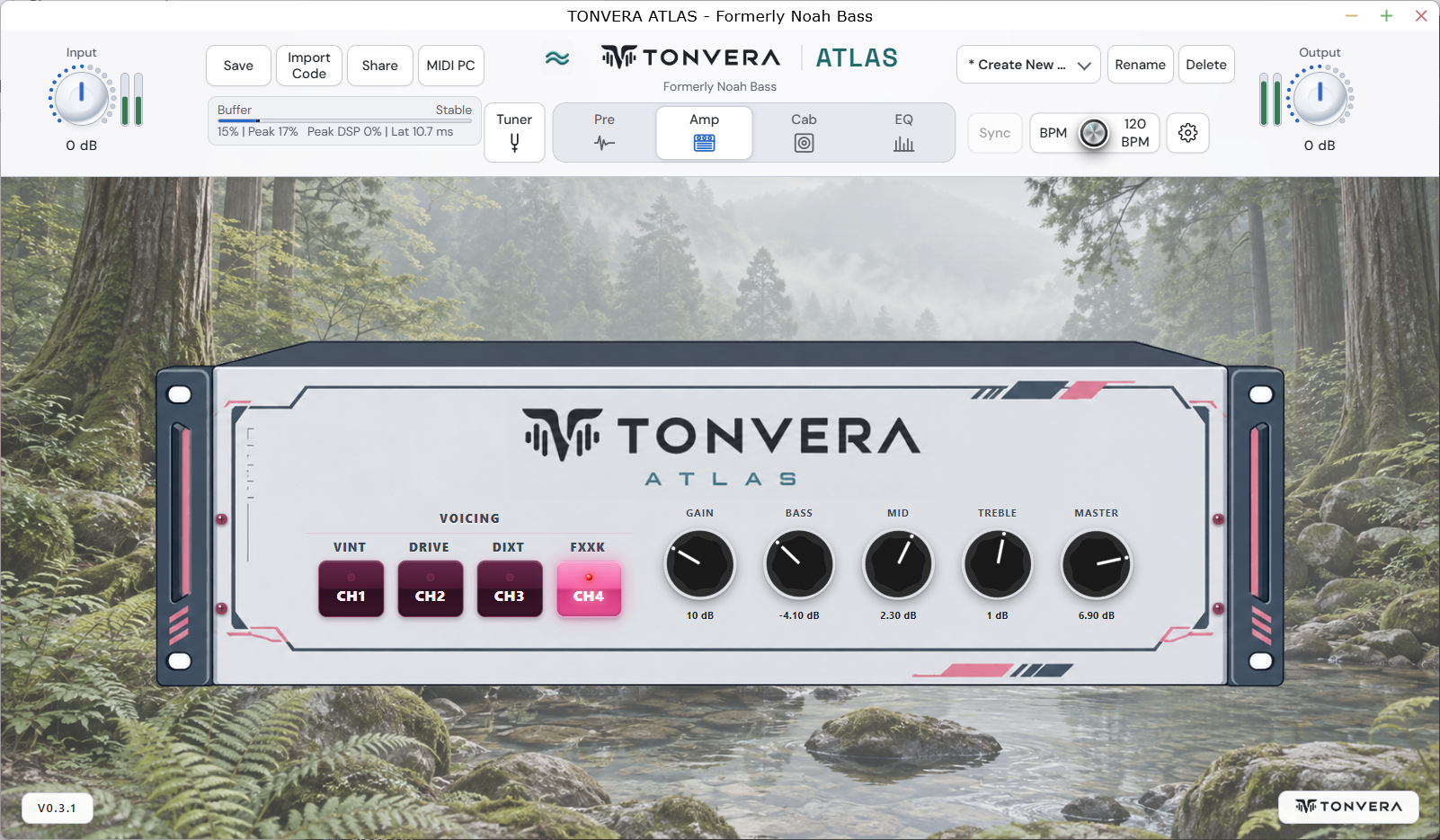Click the Cab speaker icon
The height and width of the screenshot is (840, 1440).
[804, 143]
